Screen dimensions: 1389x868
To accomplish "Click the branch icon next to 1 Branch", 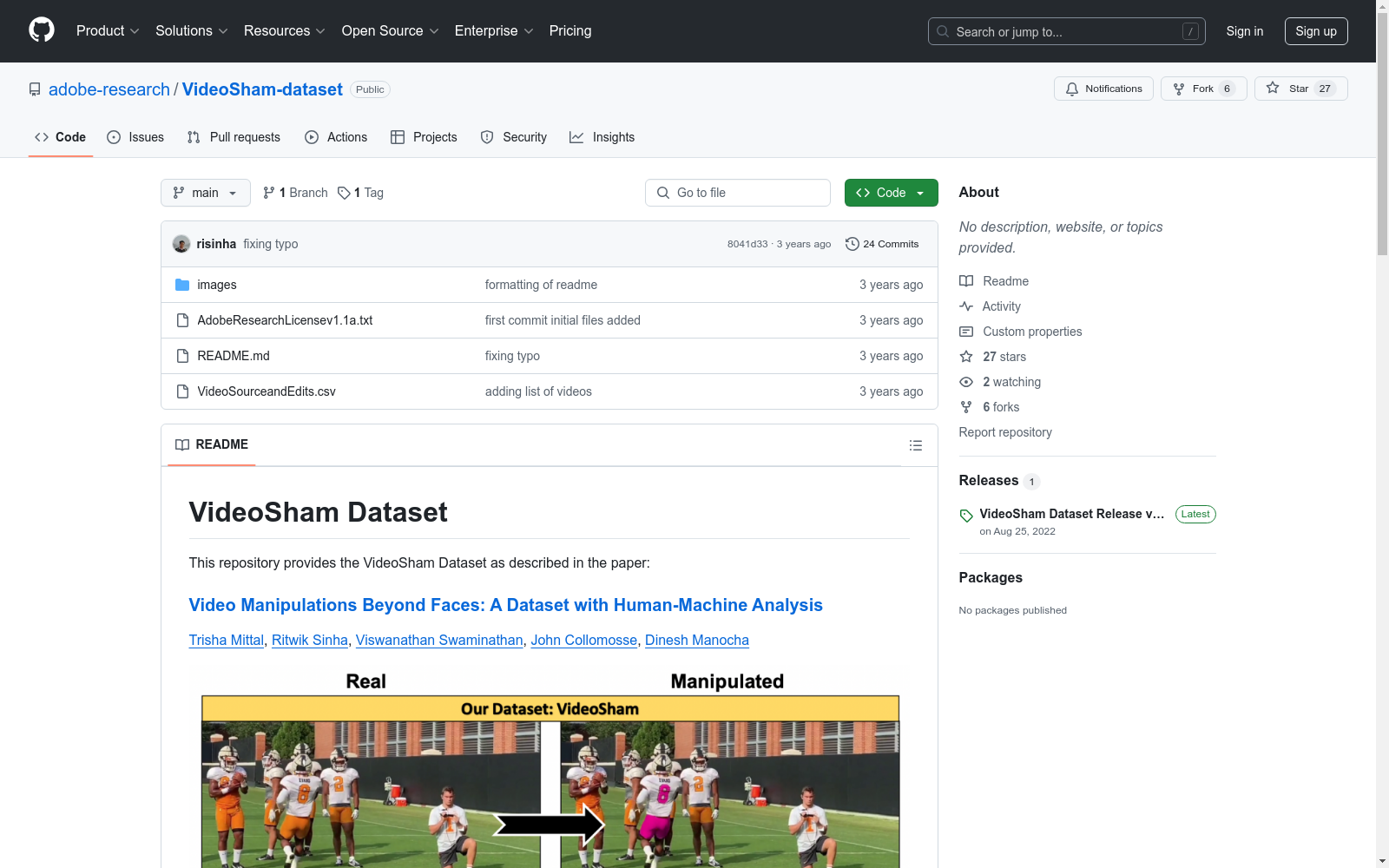I will pyautogui.click(x=269, y=193).
